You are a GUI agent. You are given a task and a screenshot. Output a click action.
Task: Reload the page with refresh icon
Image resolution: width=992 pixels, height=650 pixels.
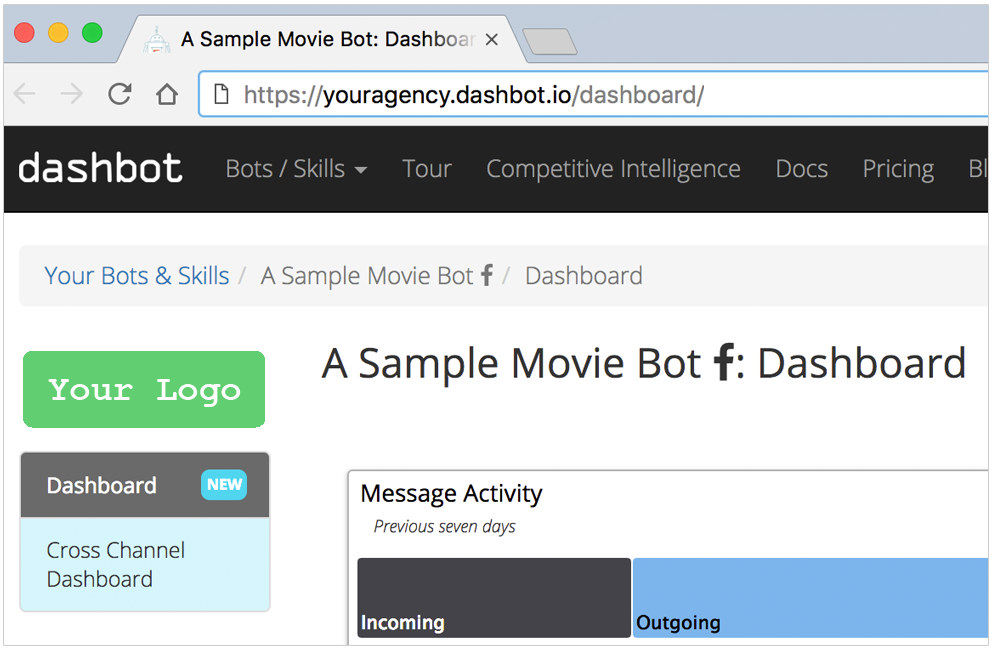pos(120,94)
